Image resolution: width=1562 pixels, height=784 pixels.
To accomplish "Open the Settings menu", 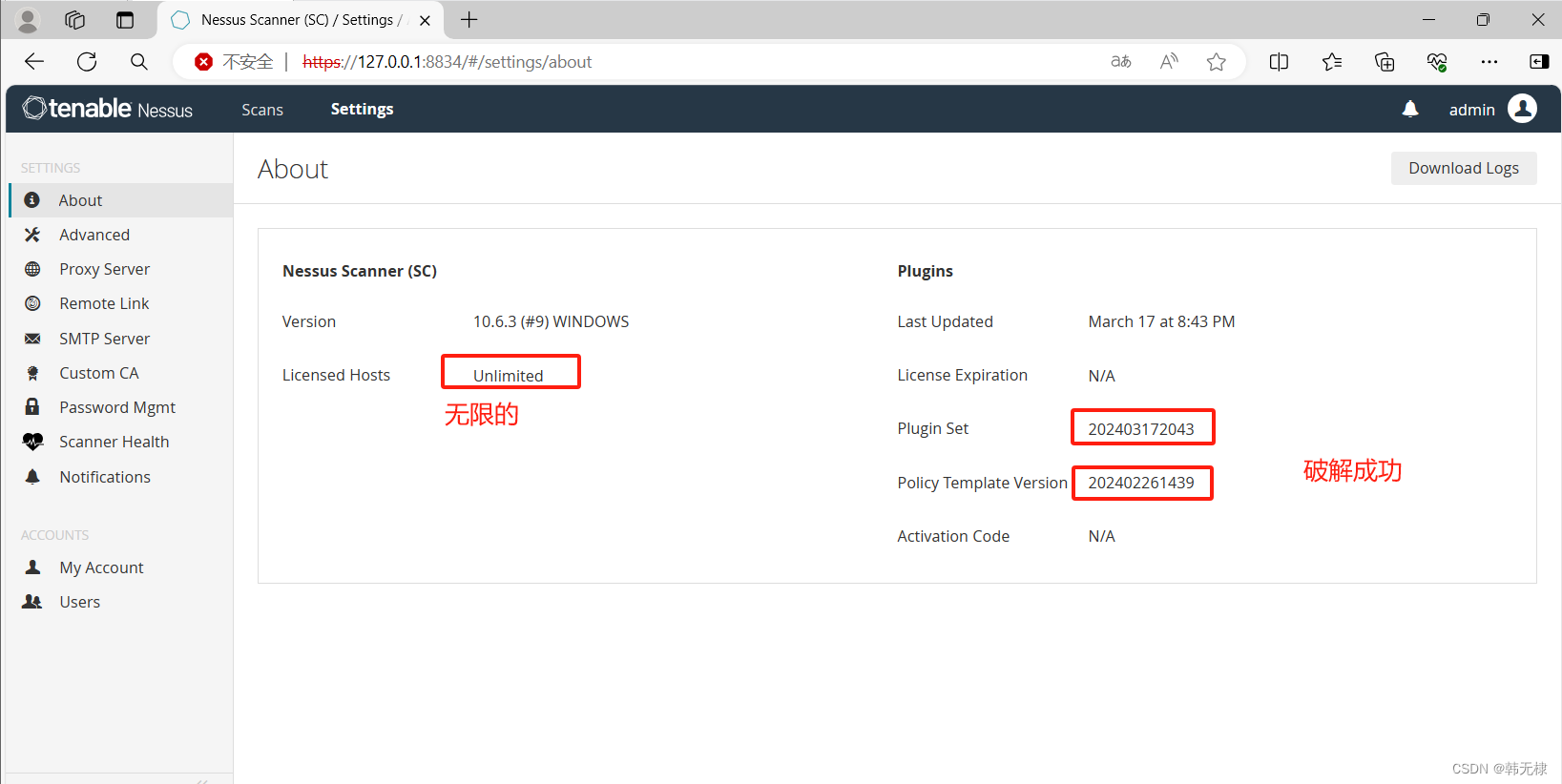I will pyautogui.click(x=362, y=110).
